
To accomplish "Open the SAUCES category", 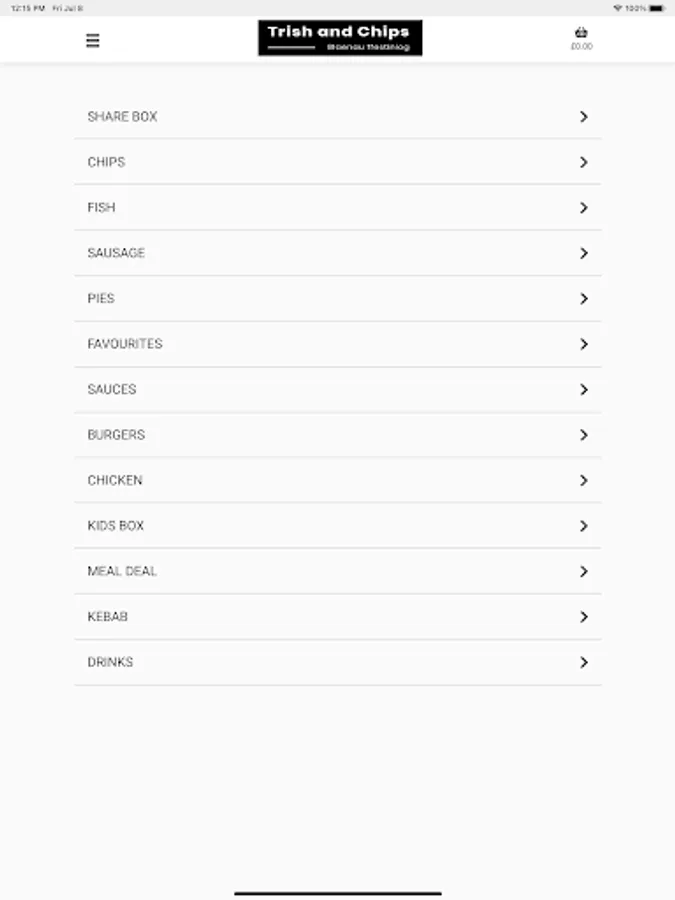I will pyautogui.click(x=338, y=389).
